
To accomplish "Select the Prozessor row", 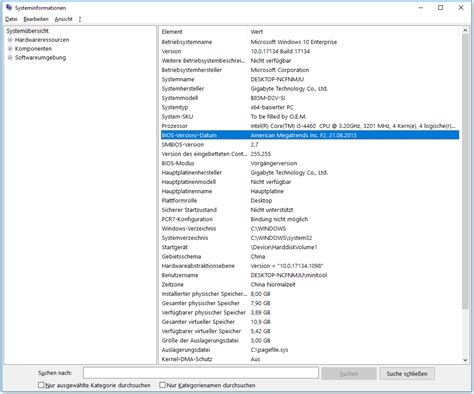I will tap(310, 126).
